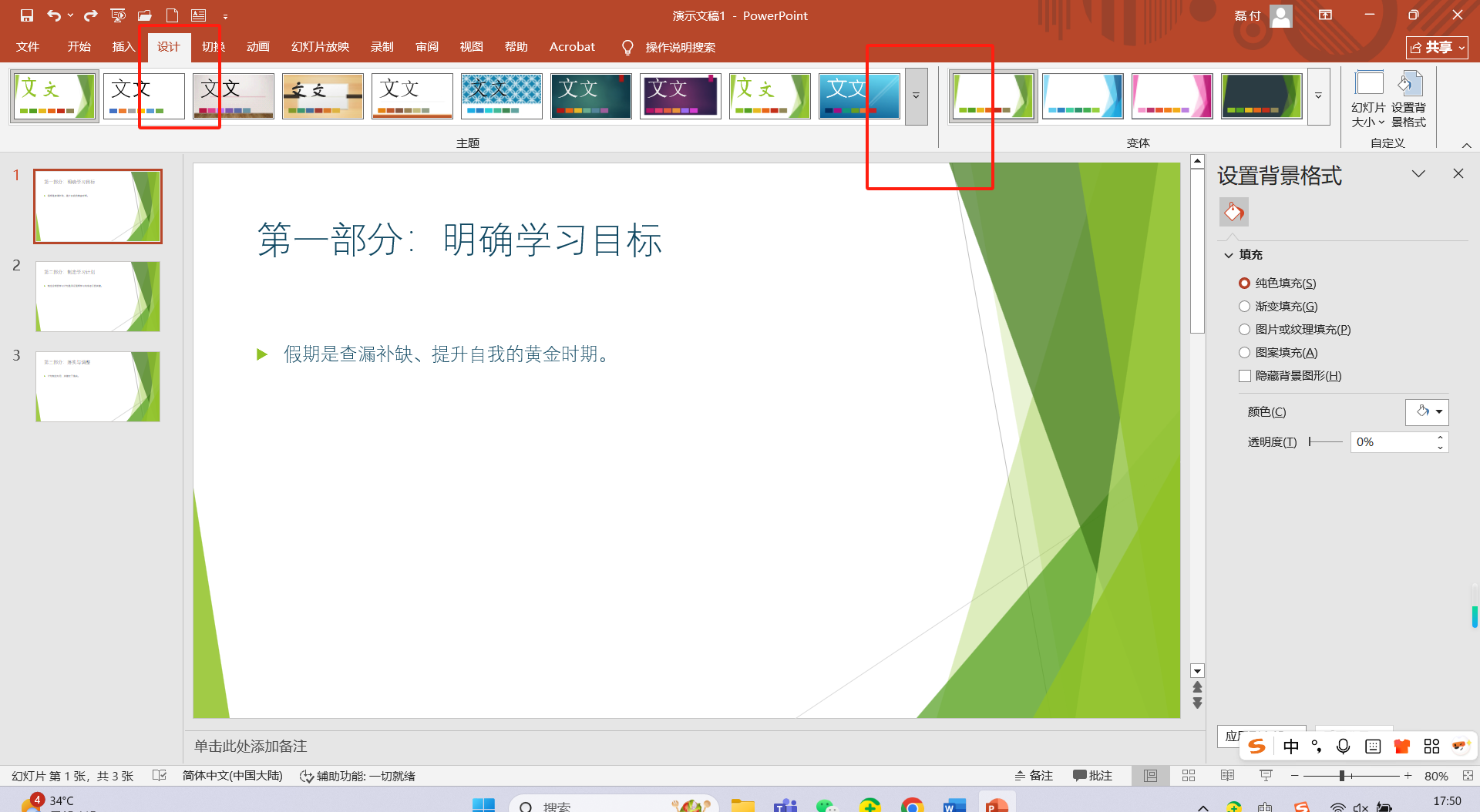Click the 共享 share button

point(1437,48)
